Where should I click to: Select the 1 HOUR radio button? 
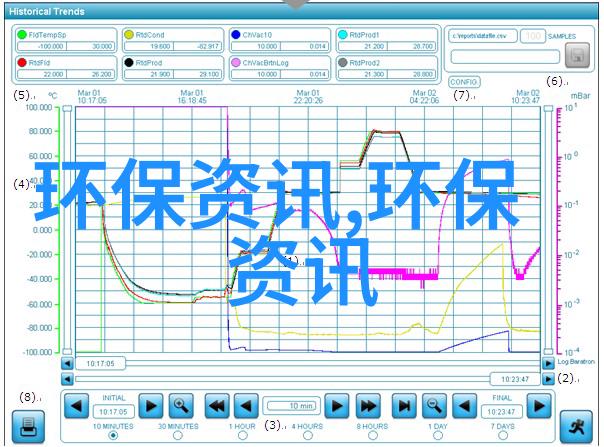click(243, 435)
